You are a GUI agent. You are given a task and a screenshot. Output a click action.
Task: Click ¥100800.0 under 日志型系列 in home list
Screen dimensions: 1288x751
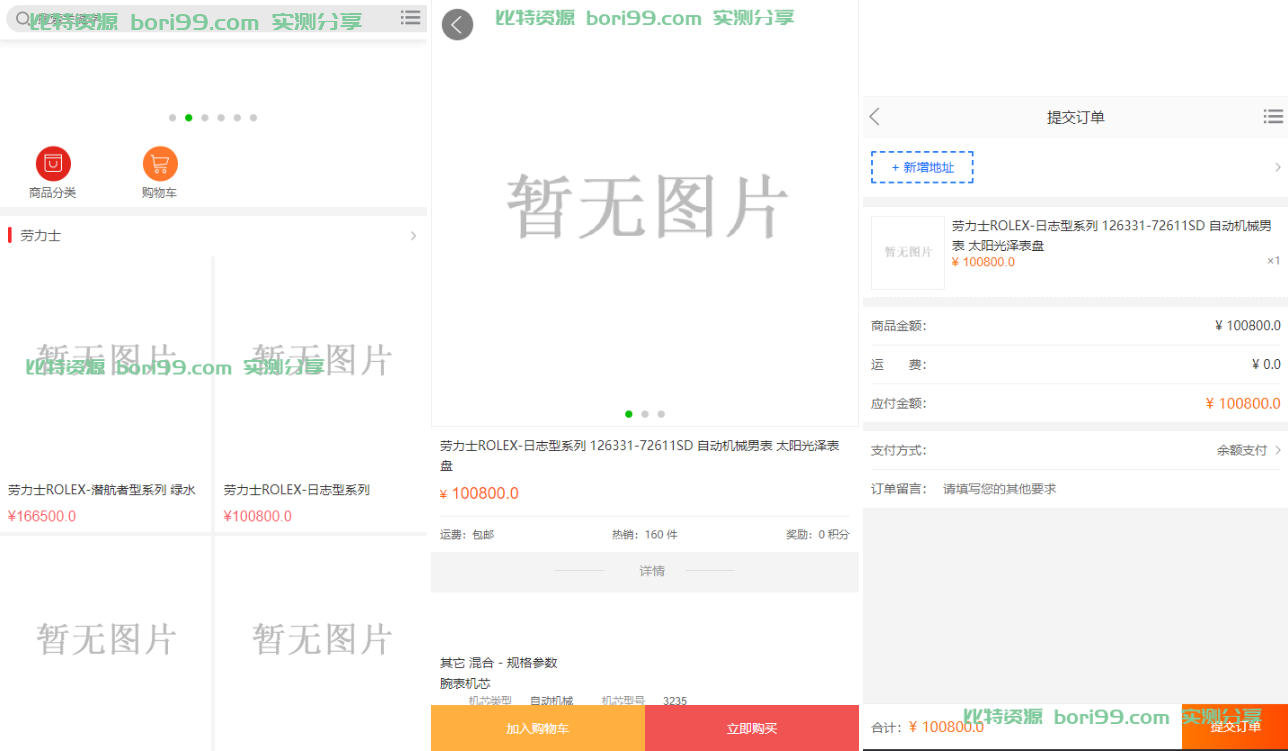258,516
